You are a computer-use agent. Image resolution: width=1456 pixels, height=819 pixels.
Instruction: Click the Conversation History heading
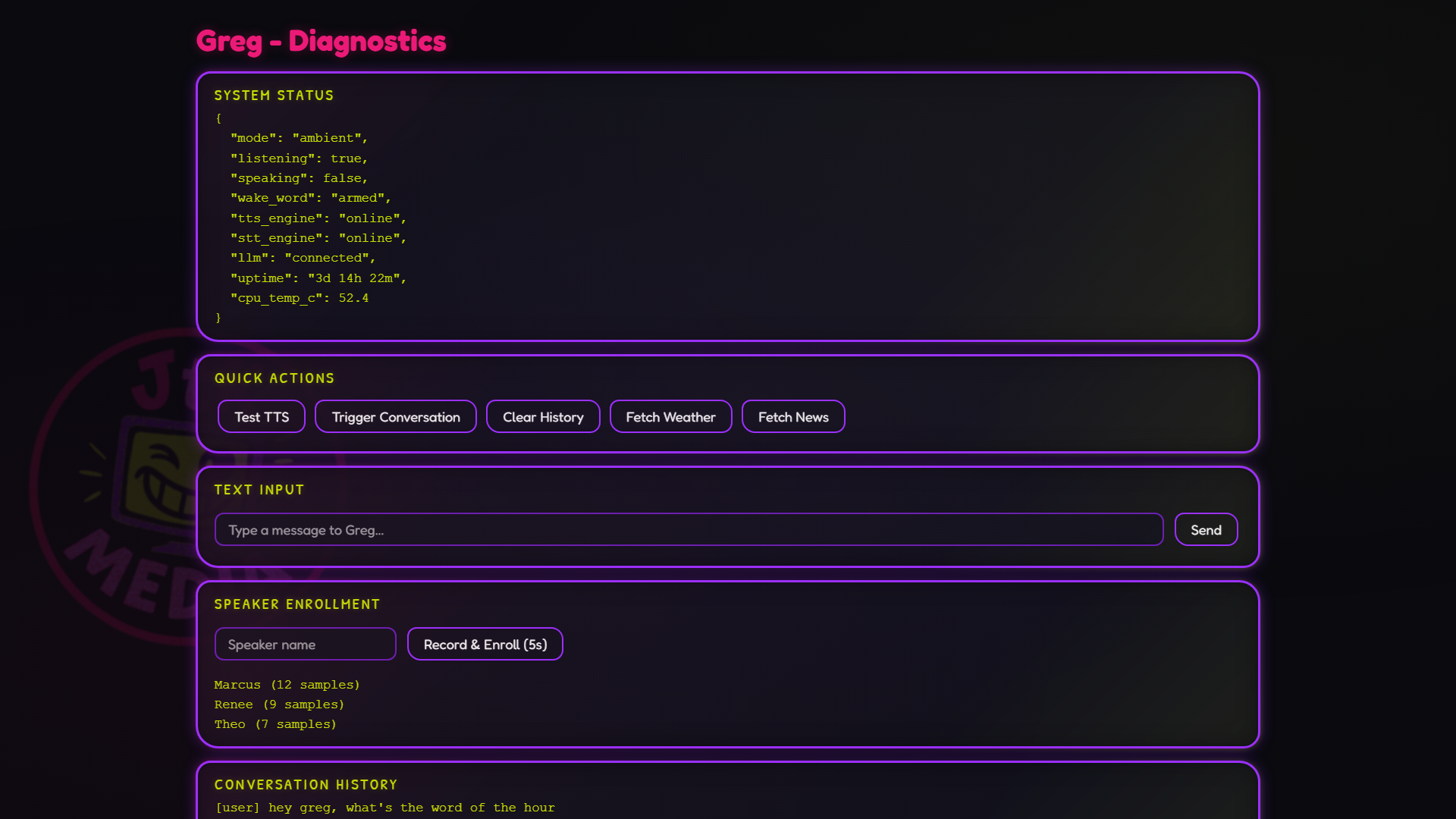pos(306,785)
